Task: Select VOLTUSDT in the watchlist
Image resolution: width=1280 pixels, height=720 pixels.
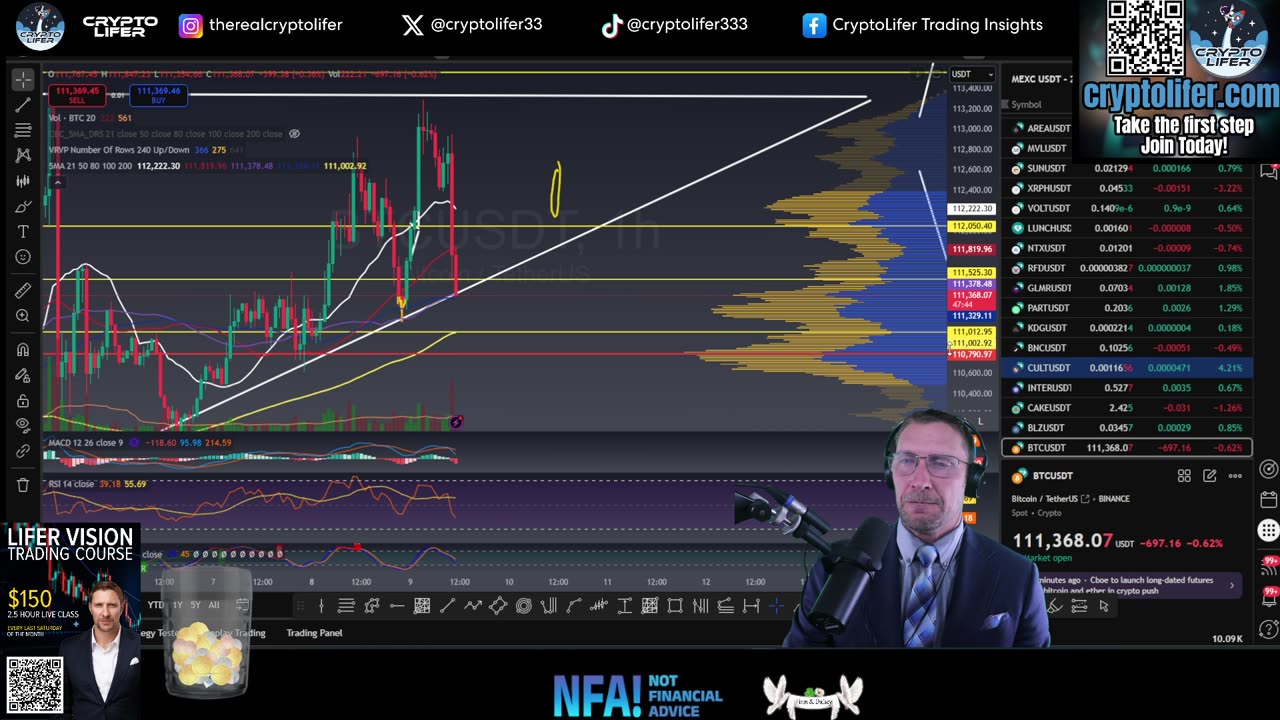Action: pyautogui.click(x=1126, y=208)
